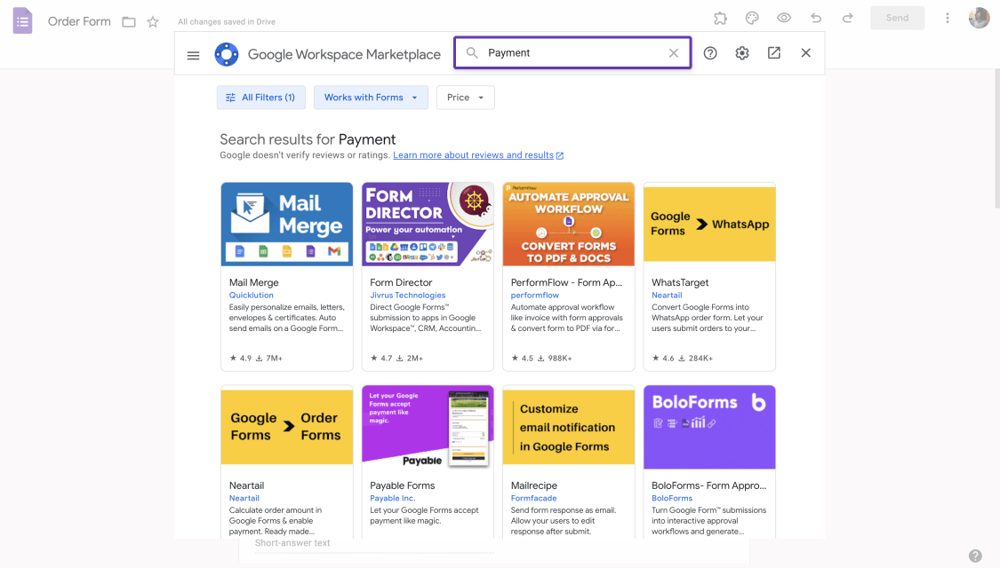The width and height of the screenshot is (1000, 568).
Task: Click the Form Director app title
Action: coord(401,282)
